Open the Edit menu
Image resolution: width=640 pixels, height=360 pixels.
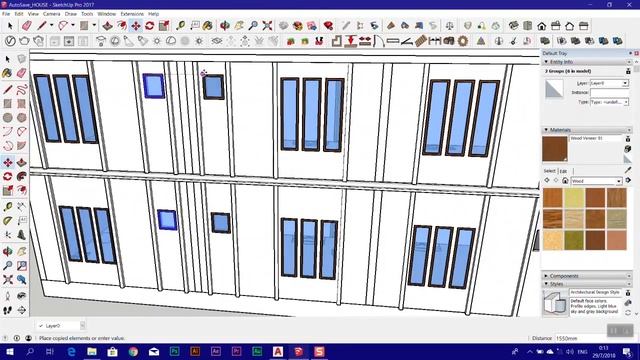19,14
